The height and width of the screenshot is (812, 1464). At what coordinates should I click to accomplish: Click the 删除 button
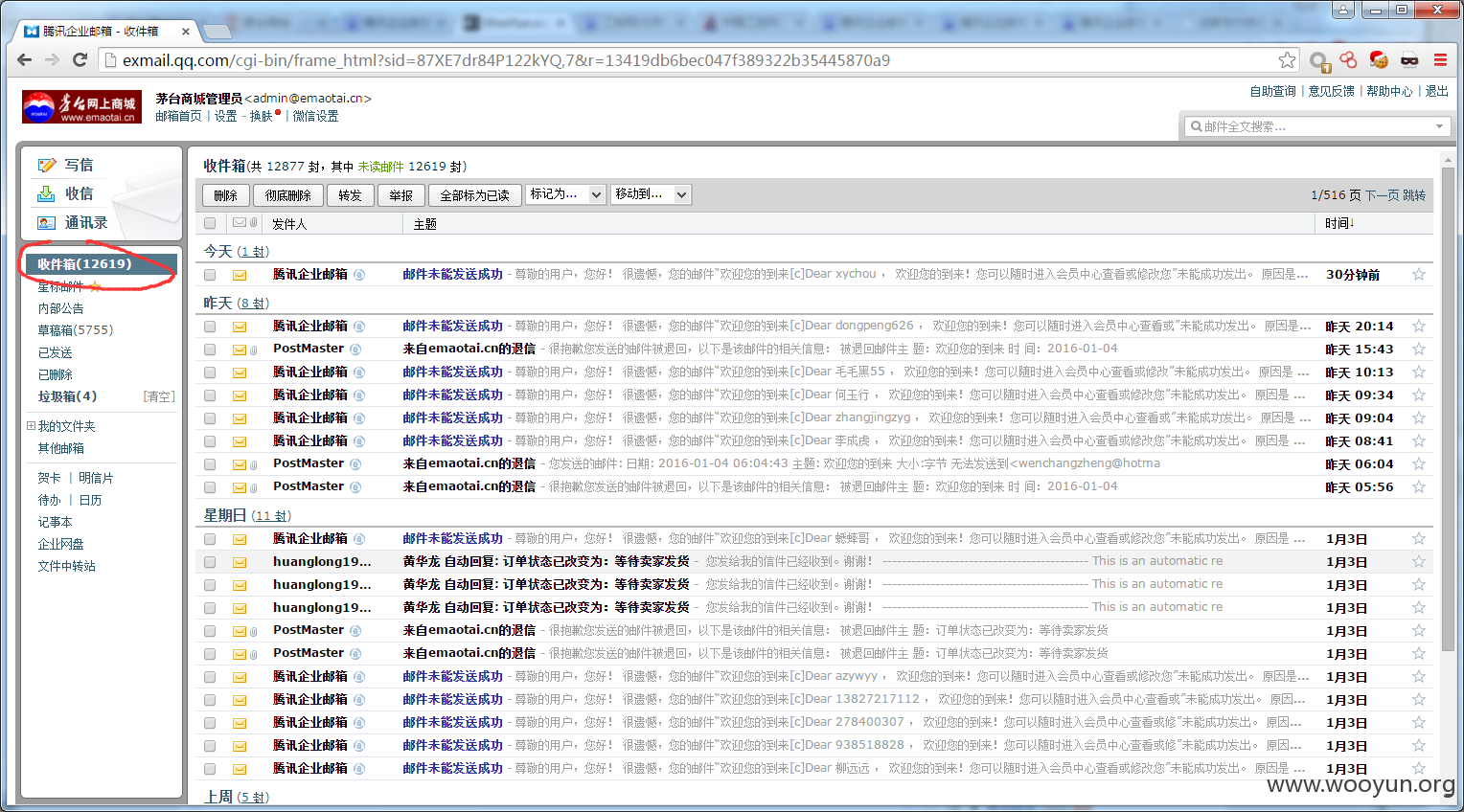point(226,195)
